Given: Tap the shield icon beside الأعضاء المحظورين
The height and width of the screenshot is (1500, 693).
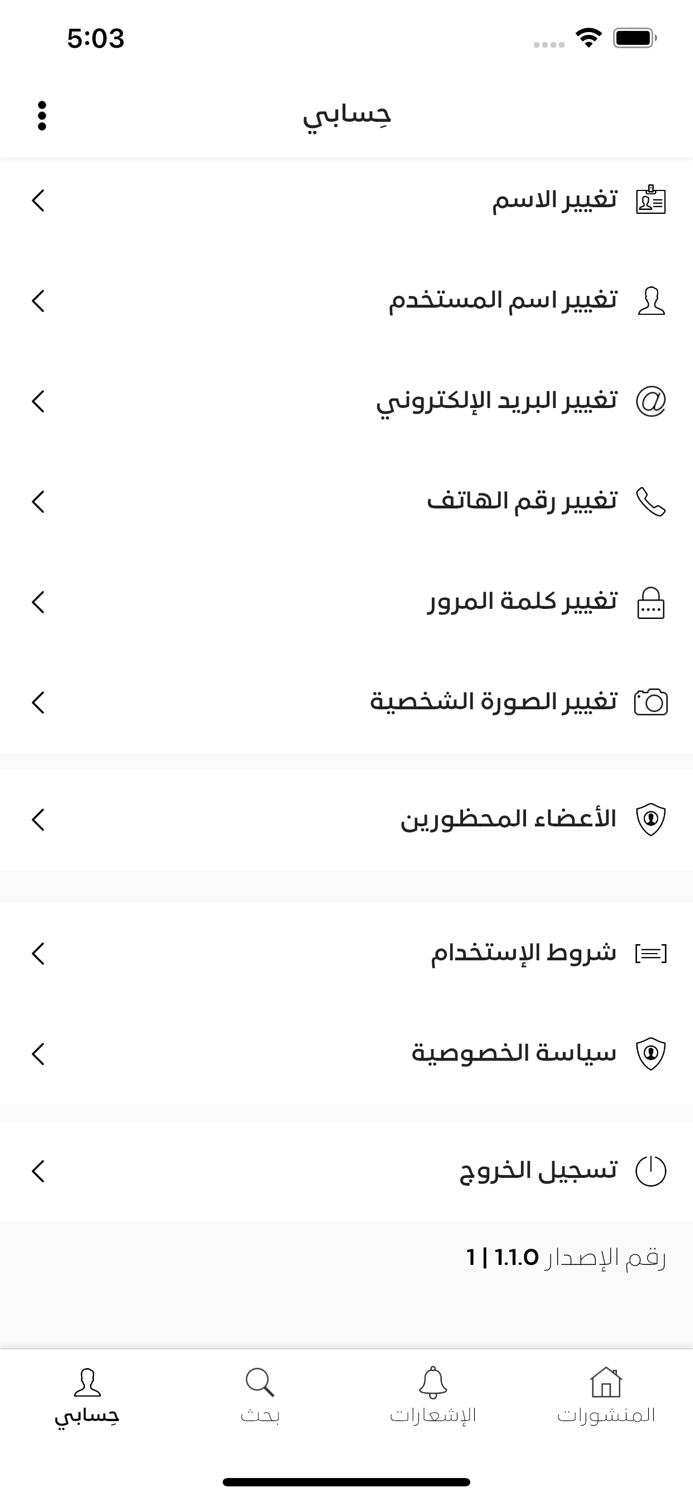Looking at the screenshot, I should point(651,820).
